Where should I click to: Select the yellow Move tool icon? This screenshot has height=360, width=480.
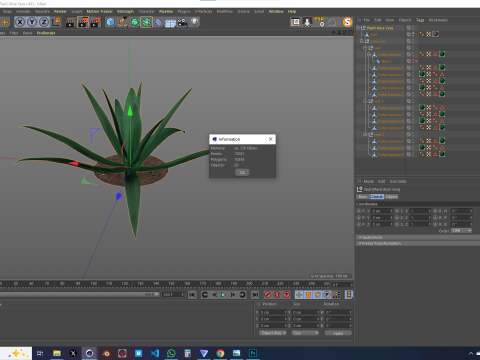(5, 22)
